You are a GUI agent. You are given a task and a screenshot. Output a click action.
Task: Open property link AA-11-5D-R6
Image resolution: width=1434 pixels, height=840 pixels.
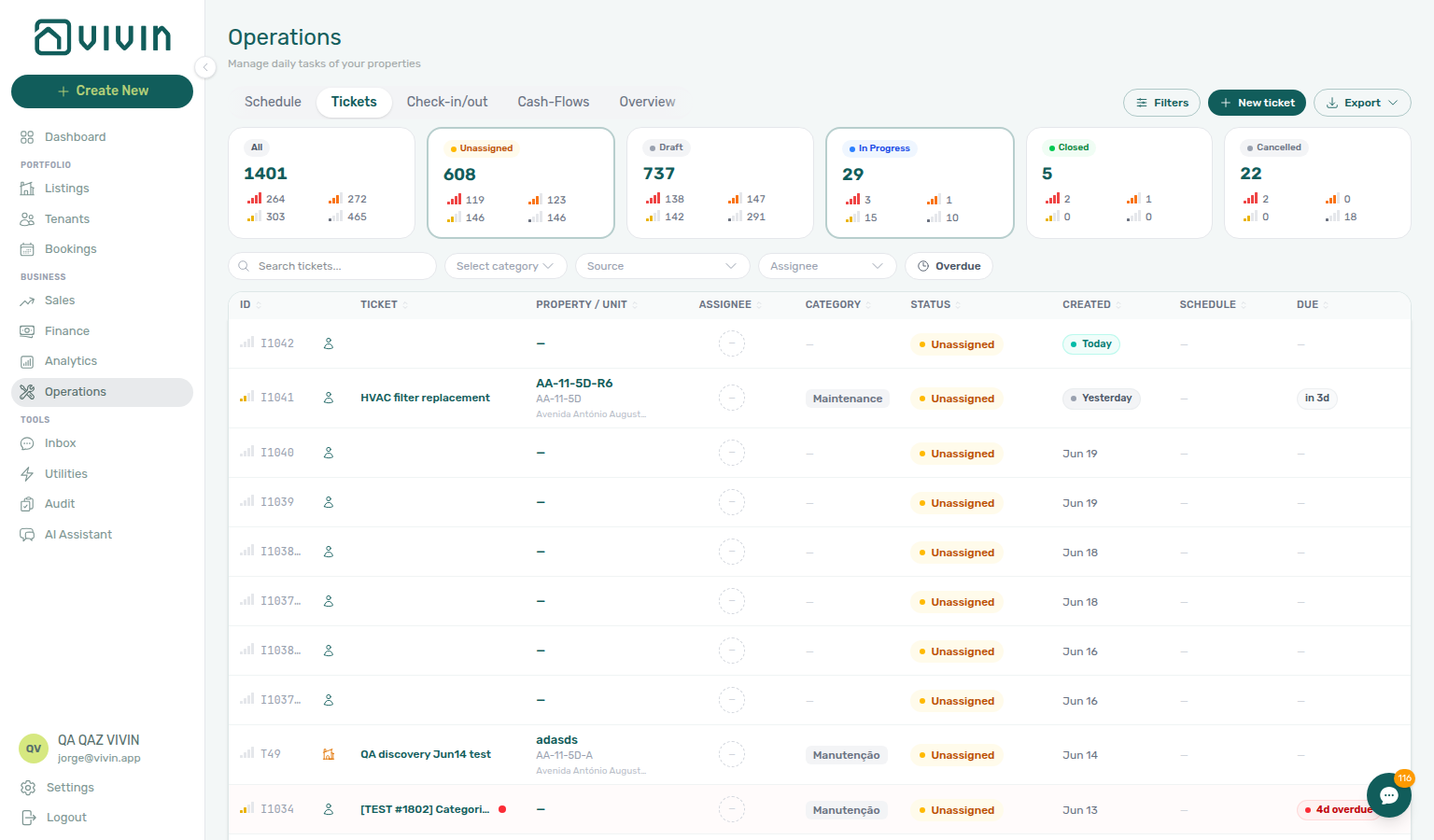tap(574, 384)
